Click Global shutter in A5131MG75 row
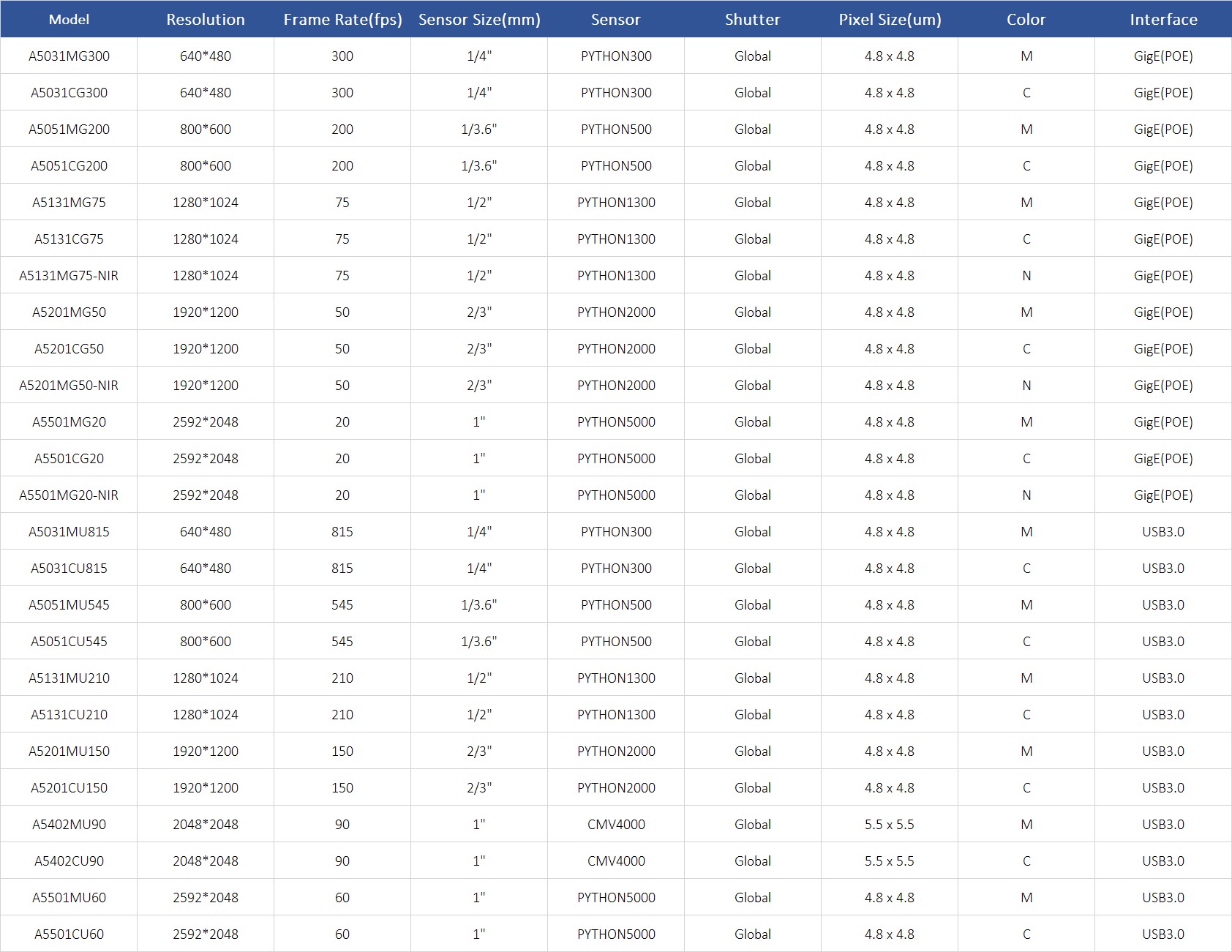The width and height of the screenshot is (1232, 952). (x=753, y=203)
